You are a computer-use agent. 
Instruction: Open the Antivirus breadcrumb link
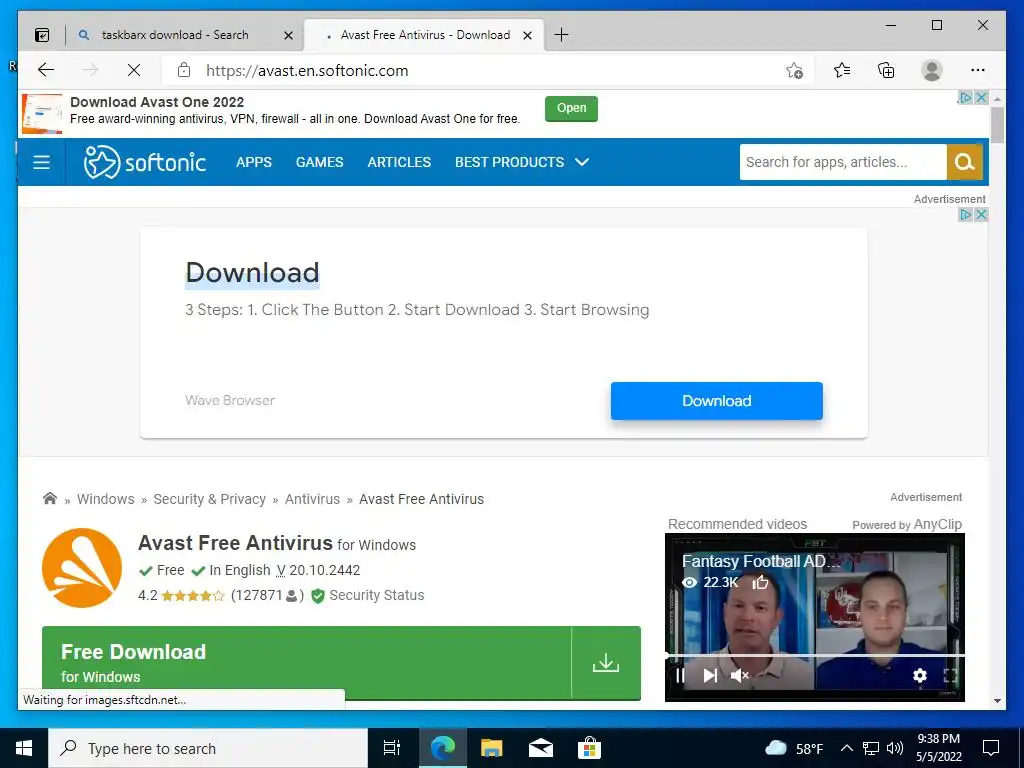pos(312,499)
